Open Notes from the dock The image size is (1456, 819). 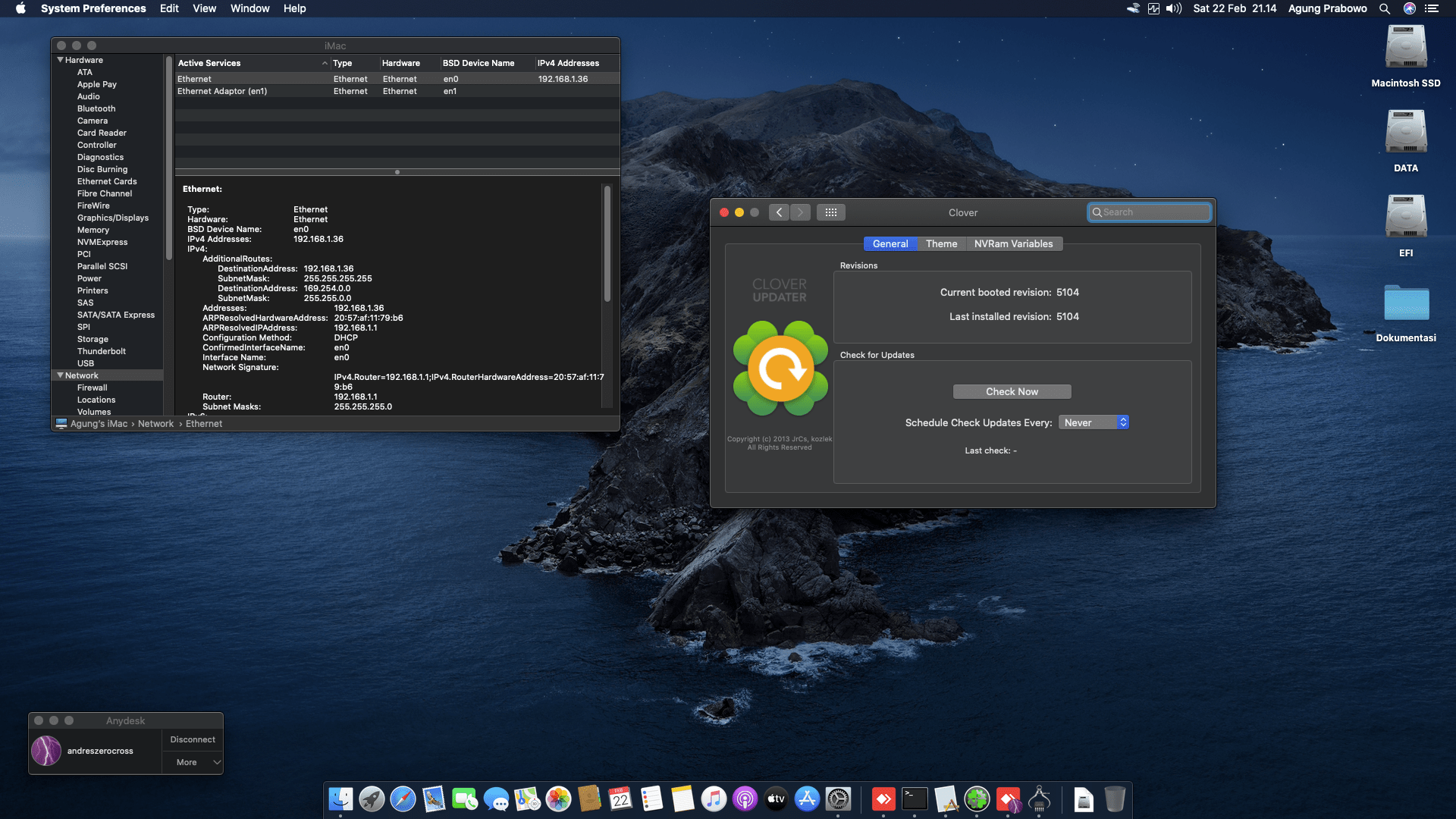click(682, 799)
